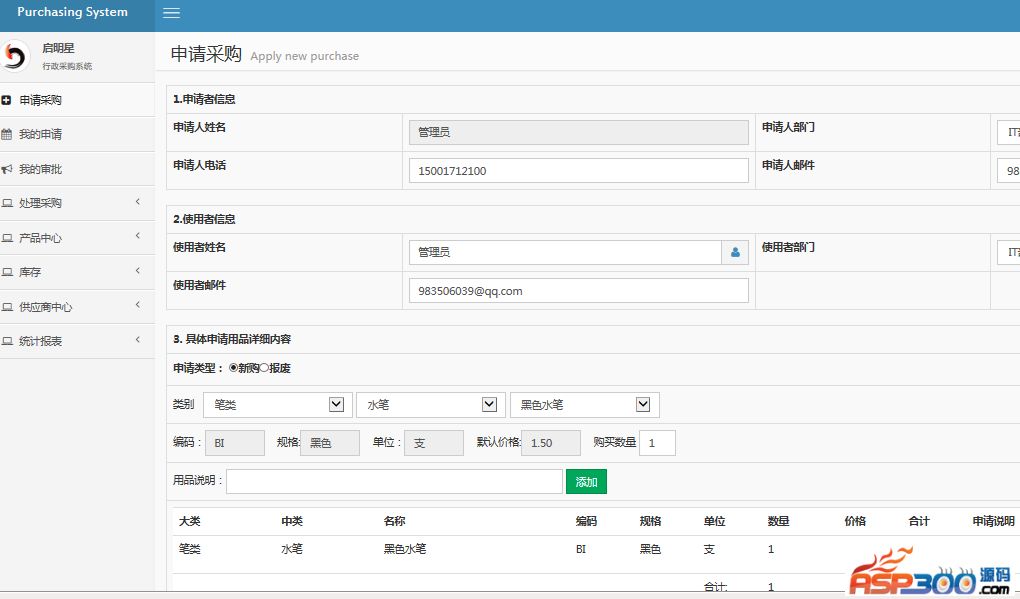The width and height of the screenshot is (1020, 599).
Task: Click the laptop icon beside 处理采购
Action: point(7,203)
